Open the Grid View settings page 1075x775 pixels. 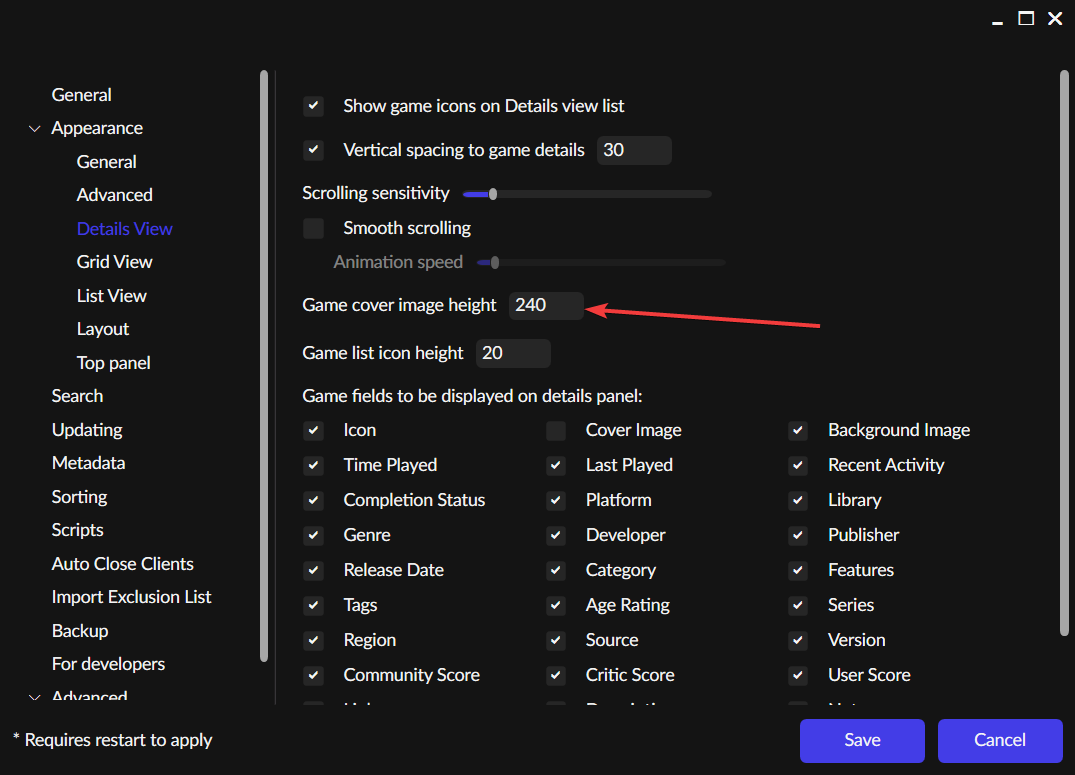click(114, 261)
